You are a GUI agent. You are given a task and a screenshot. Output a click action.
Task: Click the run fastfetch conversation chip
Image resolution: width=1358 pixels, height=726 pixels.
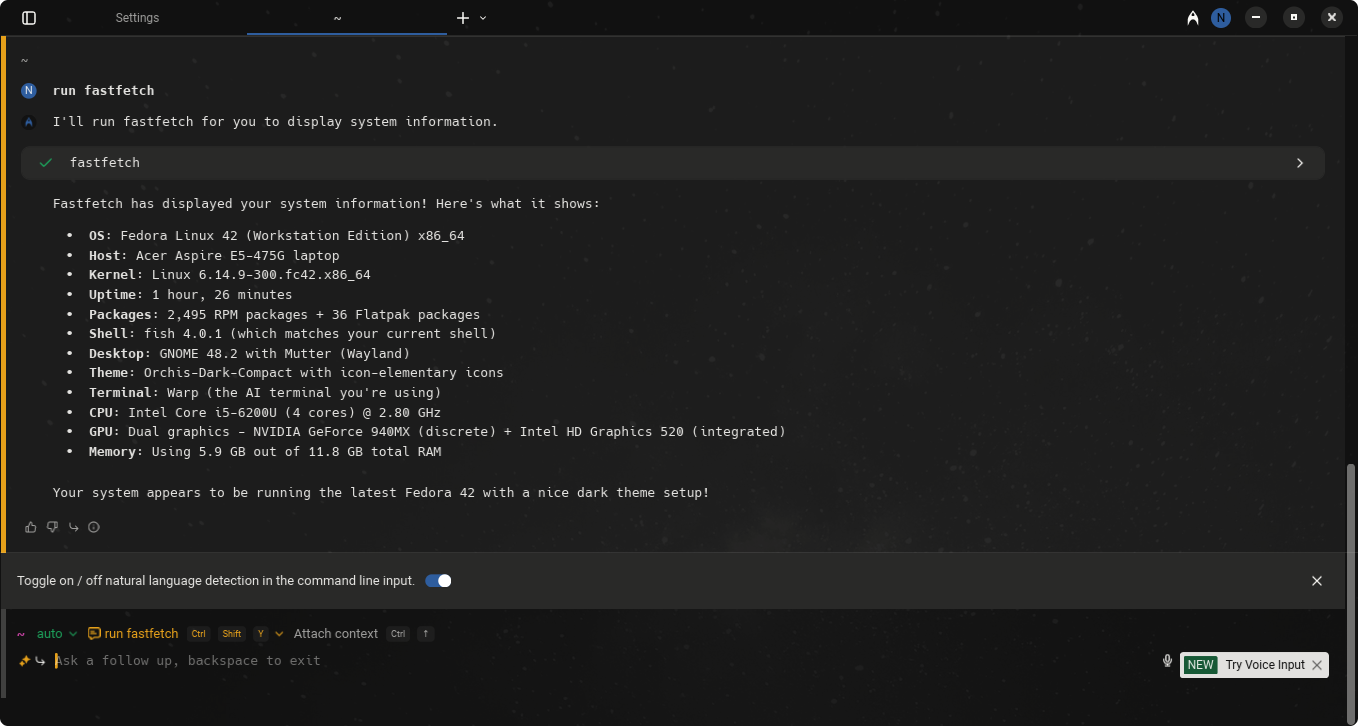pyautogui.click(x=133, y=634)
